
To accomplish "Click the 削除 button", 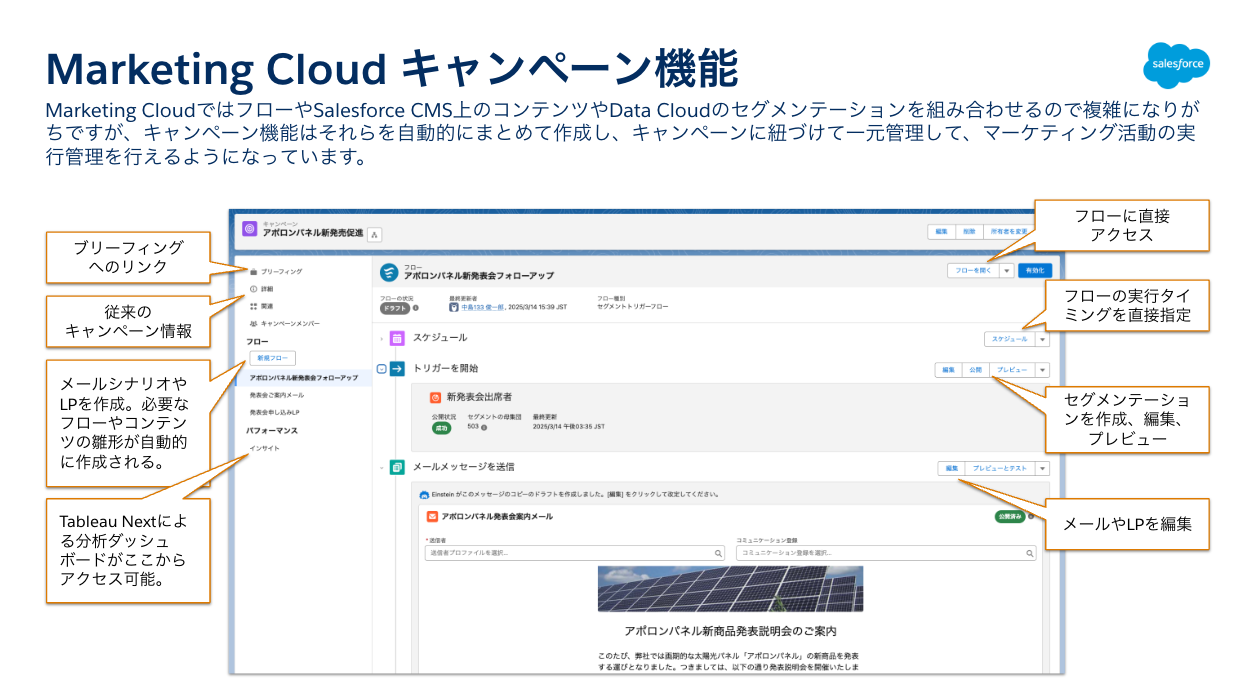I will 970,231.
